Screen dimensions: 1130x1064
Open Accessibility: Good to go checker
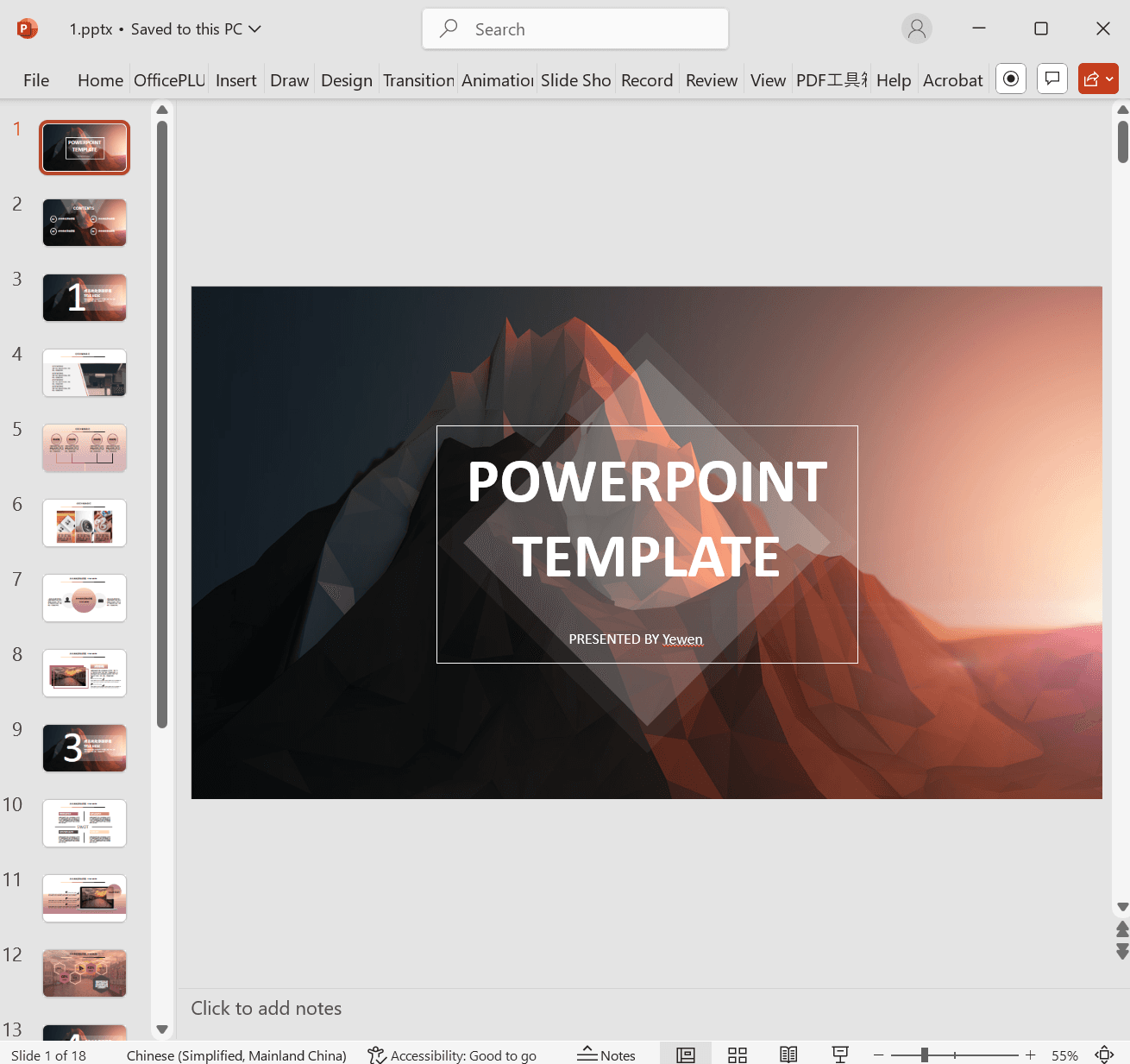click(452, 1055)
